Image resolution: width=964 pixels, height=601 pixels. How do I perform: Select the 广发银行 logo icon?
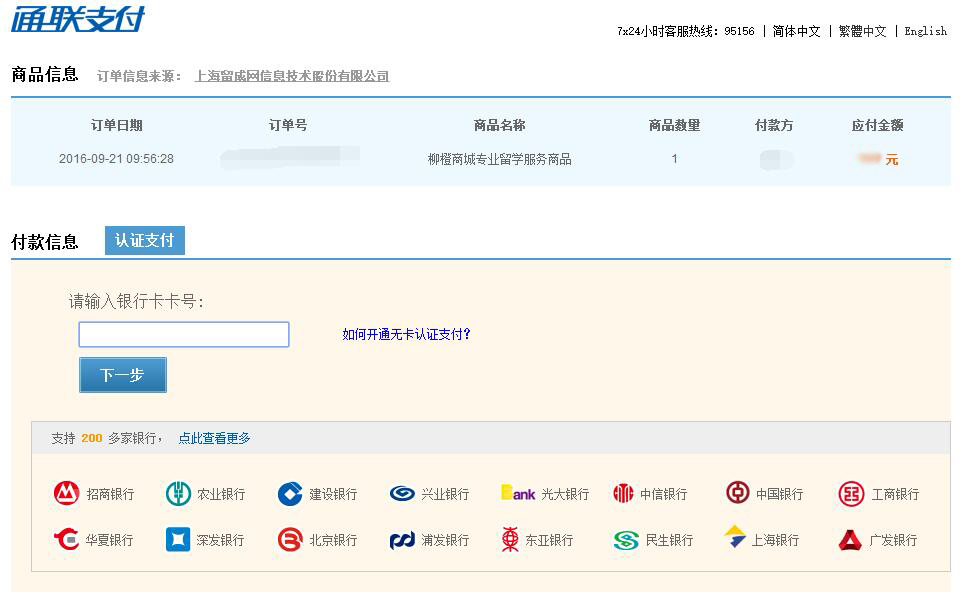[x=850, y=540]
